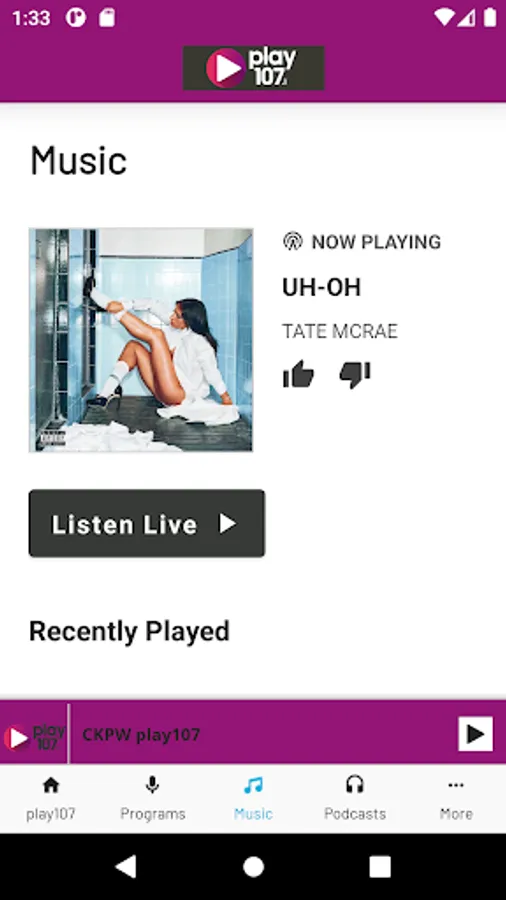Image resolution: width=506 pixels, height=900 pixels.
Task: Tap the play107 logo in the header
Action: [254, 68]
